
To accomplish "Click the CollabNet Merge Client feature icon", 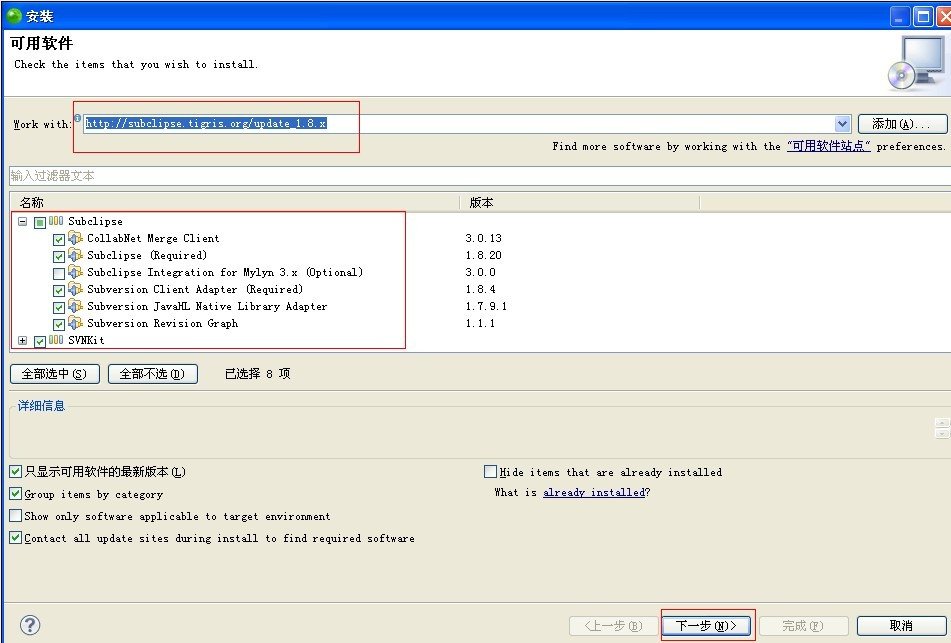I will click(75, 238).
